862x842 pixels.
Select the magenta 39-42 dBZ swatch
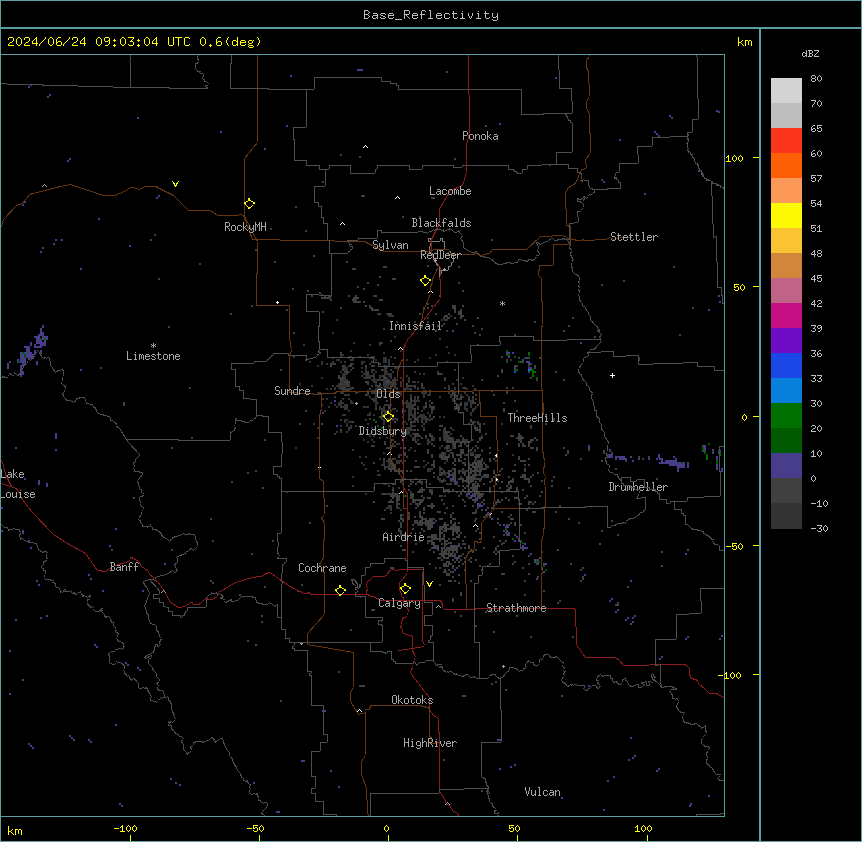(786, 315)
